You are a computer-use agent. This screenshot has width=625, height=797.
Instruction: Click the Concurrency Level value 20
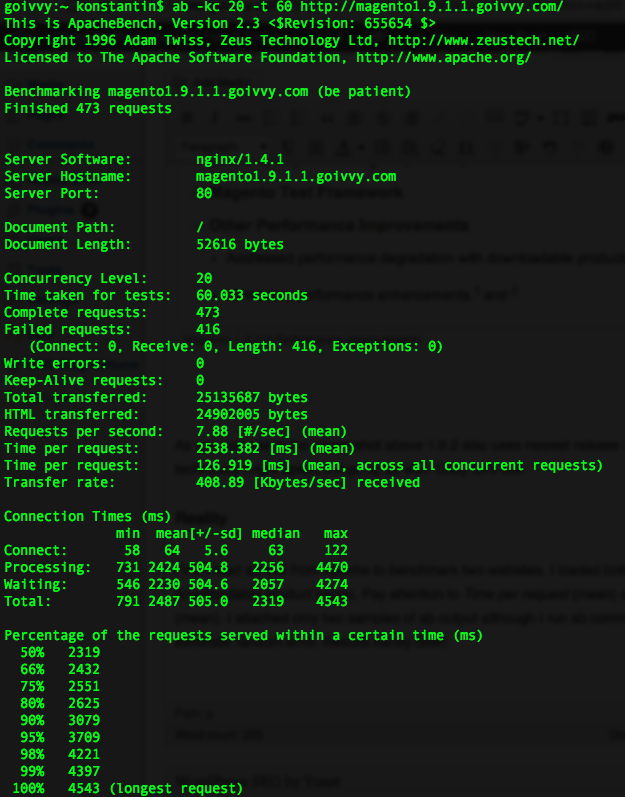[204, 279]
